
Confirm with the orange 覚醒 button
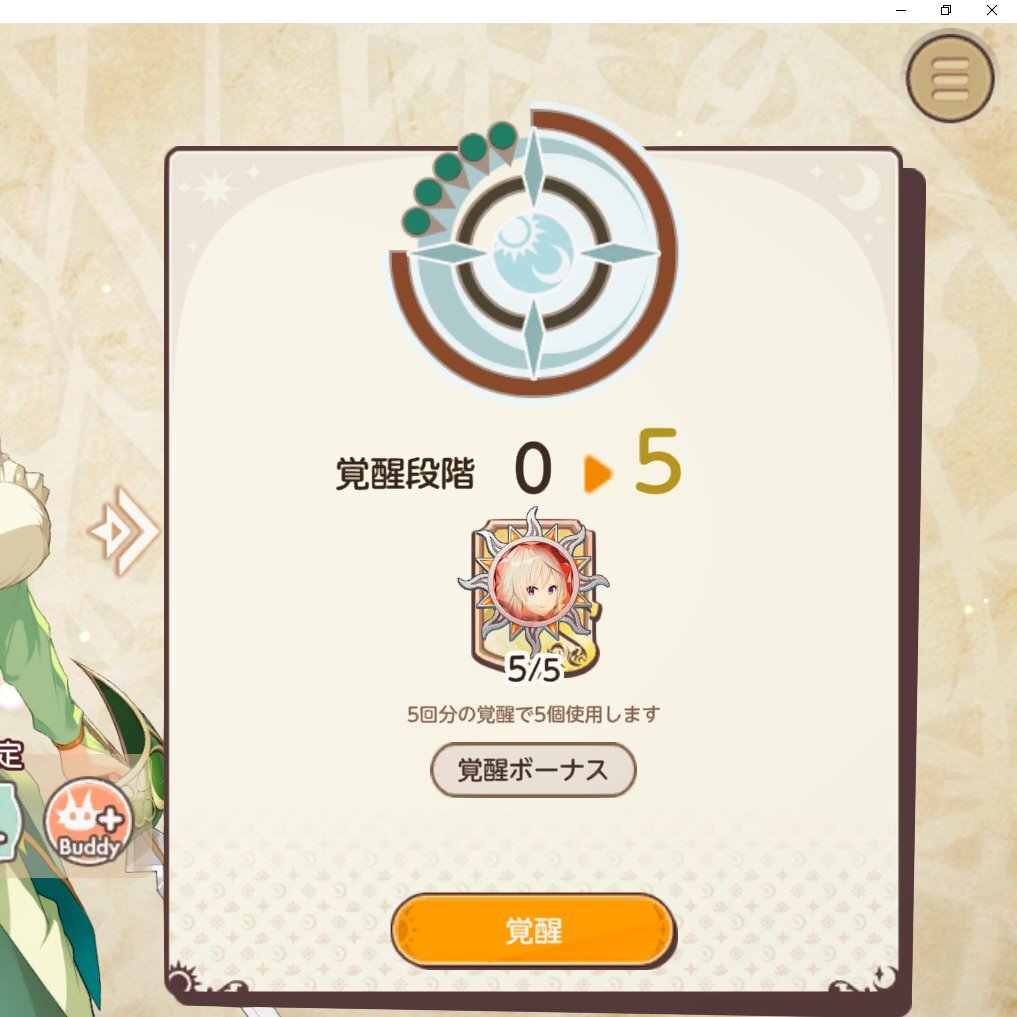(x=533, y=931)
